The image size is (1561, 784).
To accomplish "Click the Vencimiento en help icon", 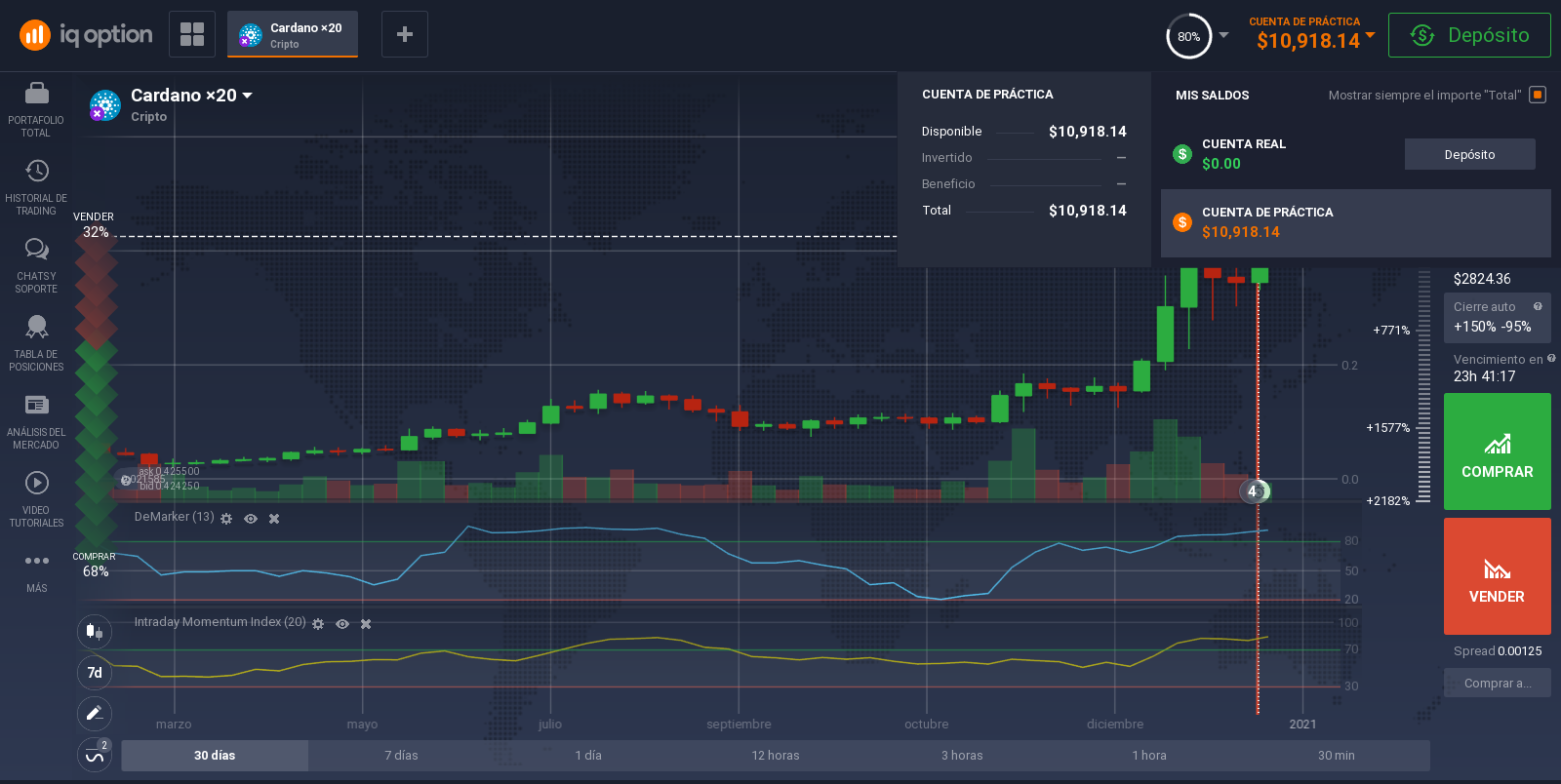I will tap(1551, 359).
